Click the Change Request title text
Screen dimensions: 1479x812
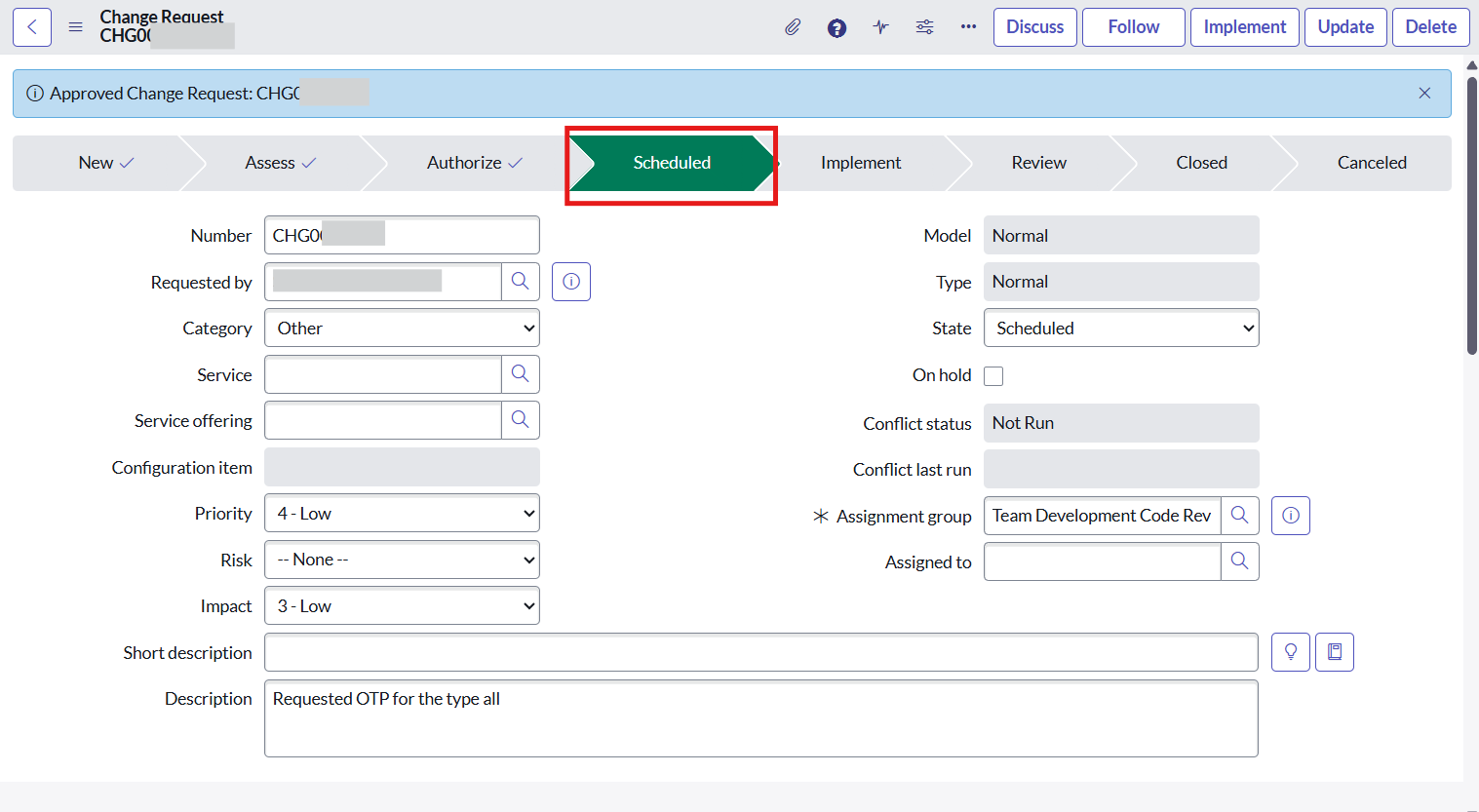(x=162, y=17)
